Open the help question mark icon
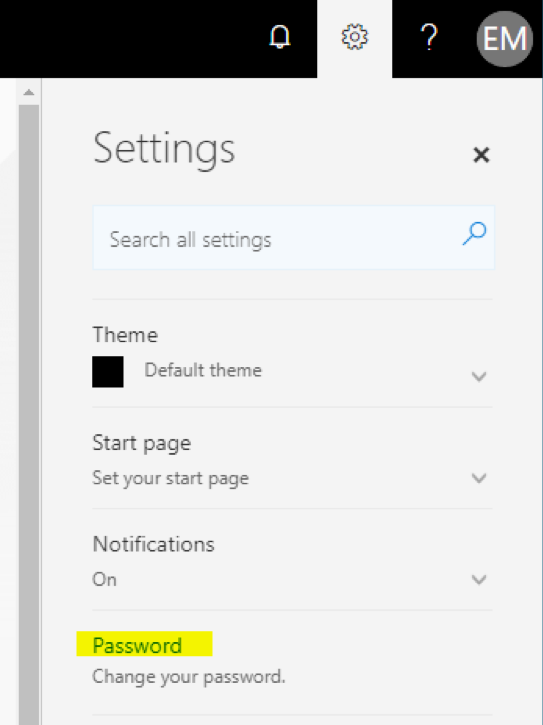 click(x=429, y=37)
